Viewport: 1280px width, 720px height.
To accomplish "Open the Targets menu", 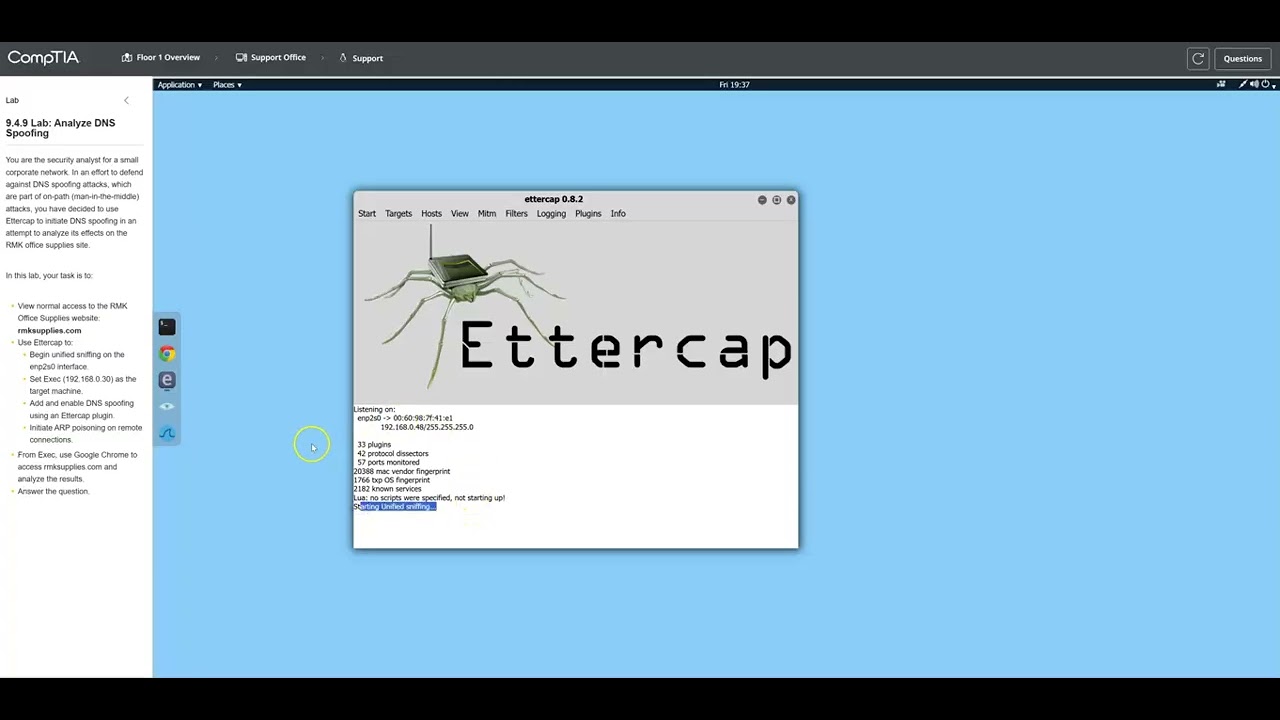I will tap(398, 214).
